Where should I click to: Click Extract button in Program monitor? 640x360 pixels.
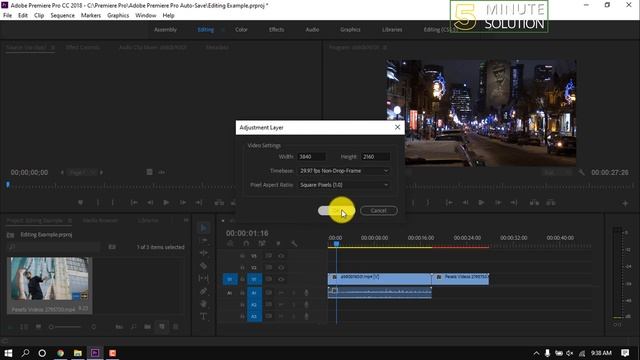tap(551, 202)
